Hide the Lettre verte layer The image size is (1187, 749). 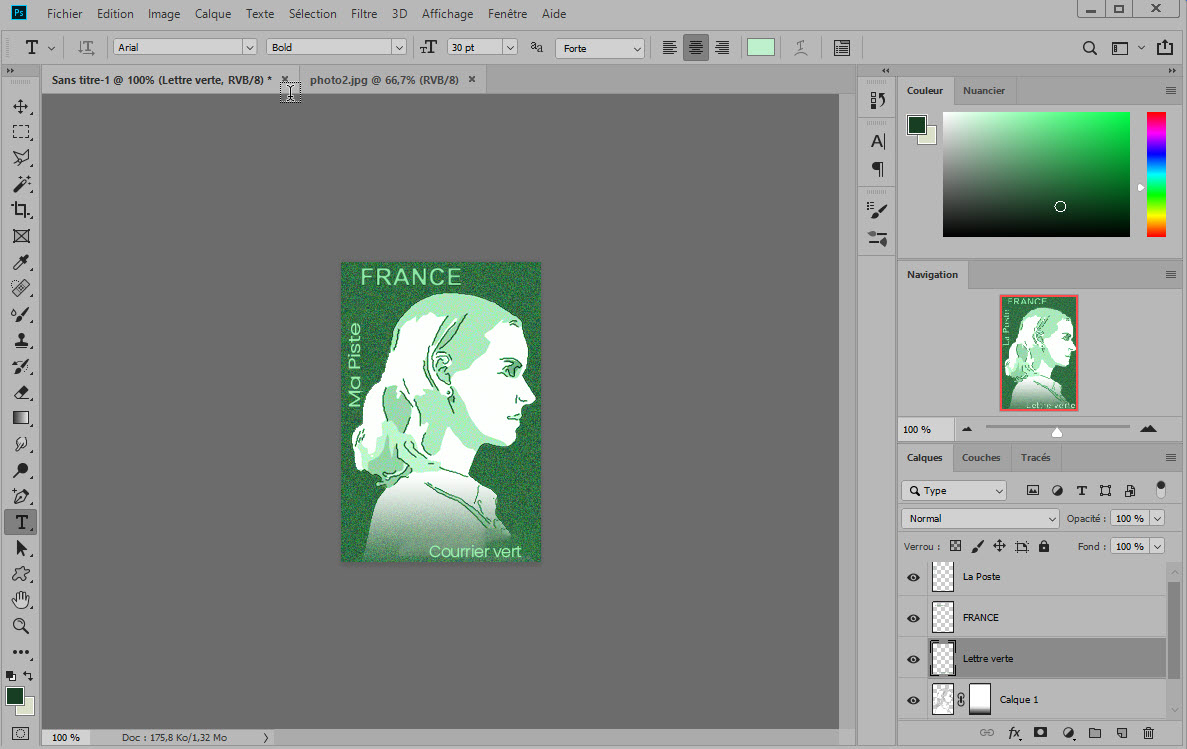click(x=914, y=659)
